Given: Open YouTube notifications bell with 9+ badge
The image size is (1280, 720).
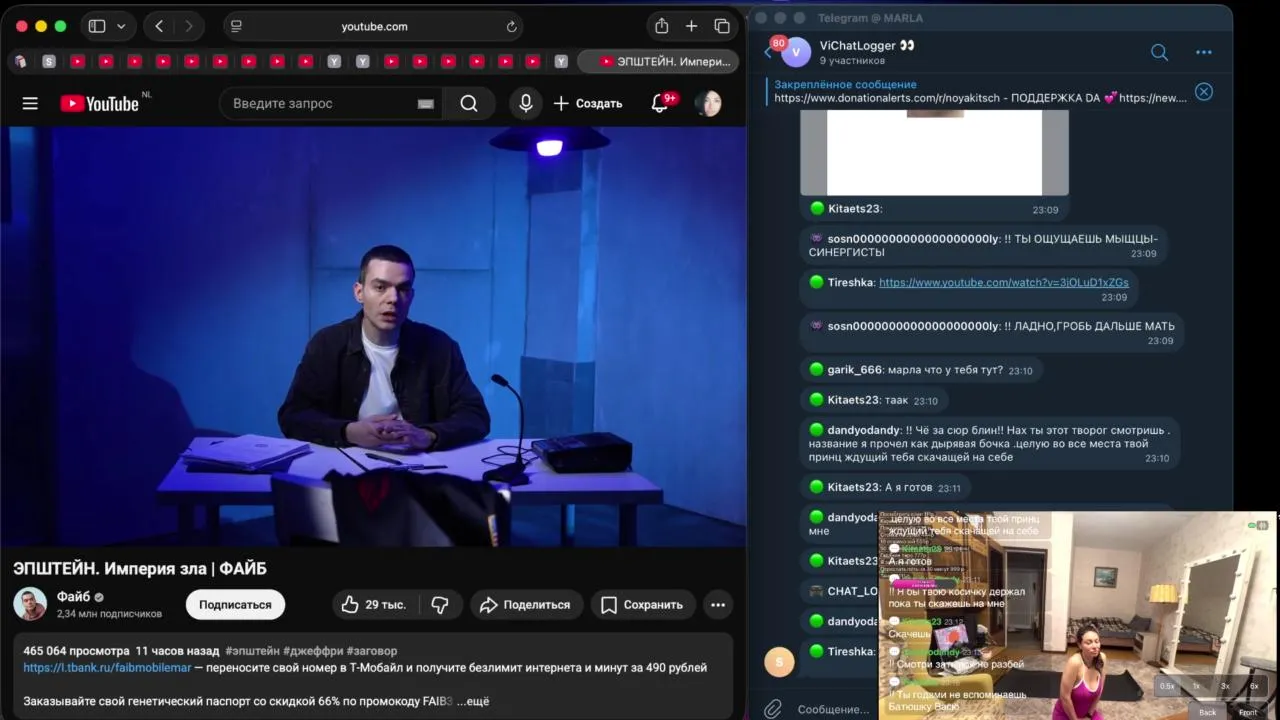Looking at the screenshot, I should [660, 103].
